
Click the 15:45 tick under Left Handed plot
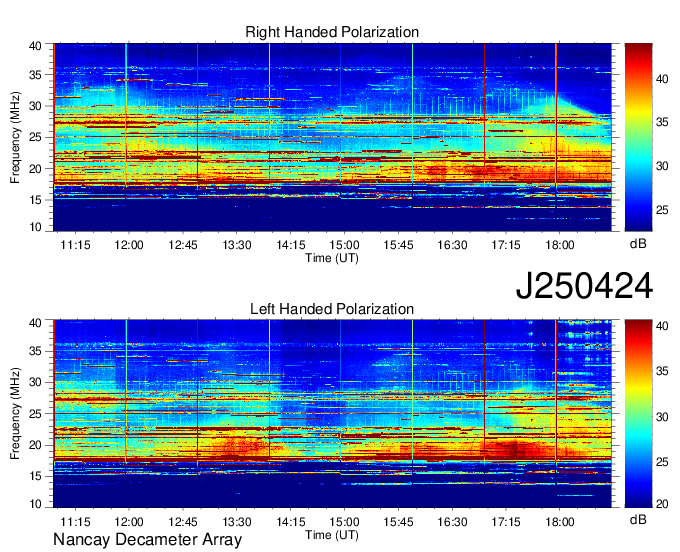click(x=398, y=522)
